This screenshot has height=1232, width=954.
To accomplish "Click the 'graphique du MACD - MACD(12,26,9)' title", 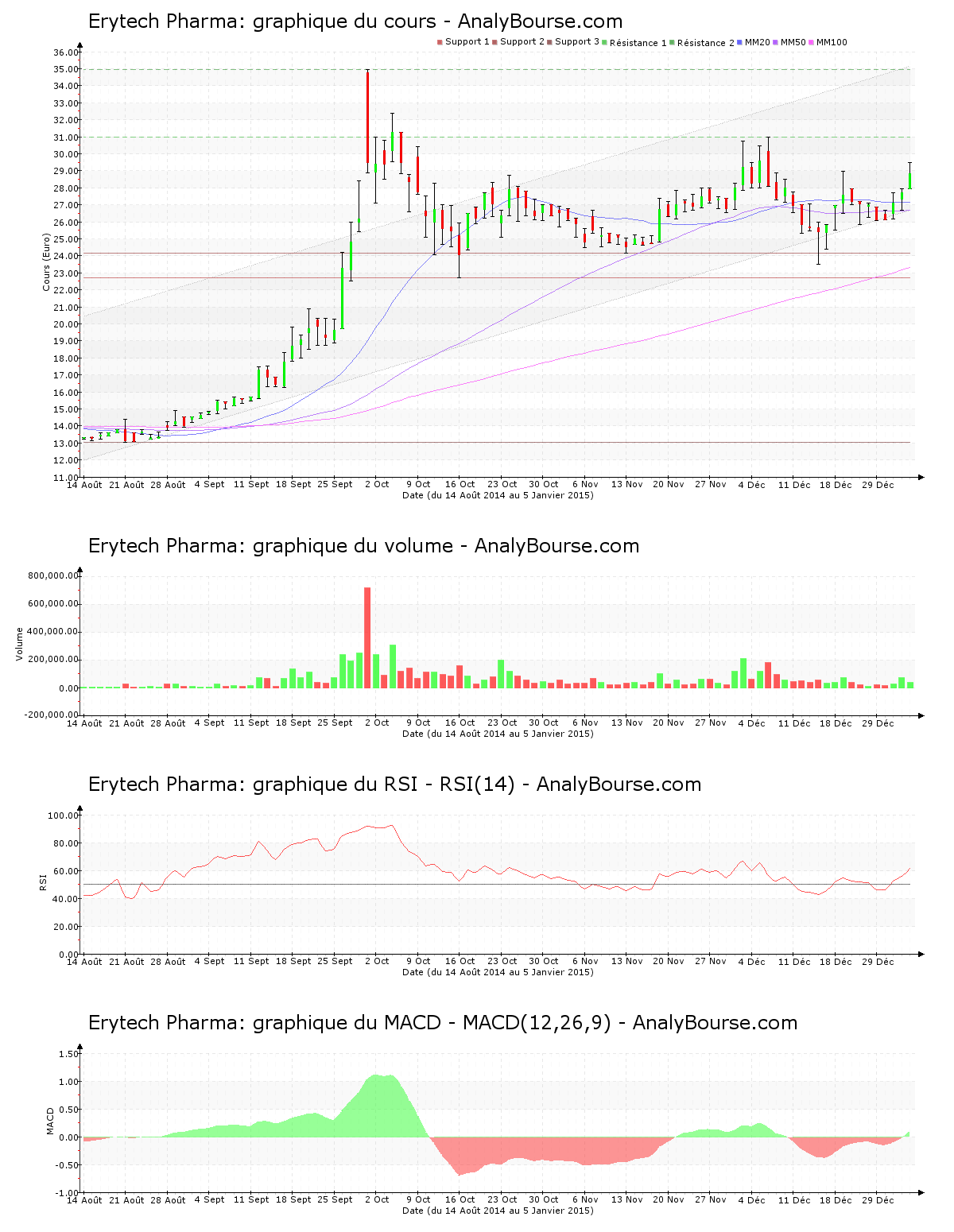I will coord(443,1023).
